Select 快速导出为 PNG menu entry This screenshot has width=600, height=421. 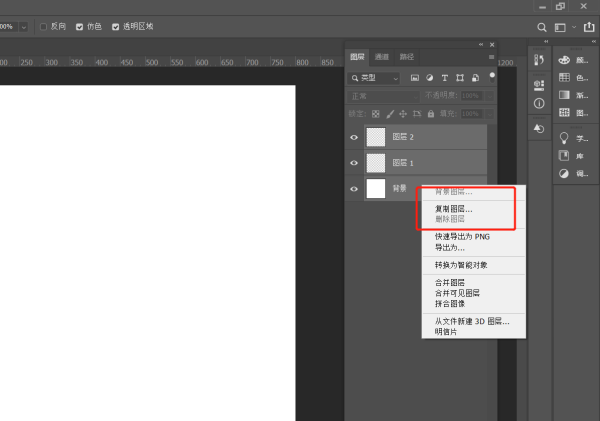pos(461,236)
